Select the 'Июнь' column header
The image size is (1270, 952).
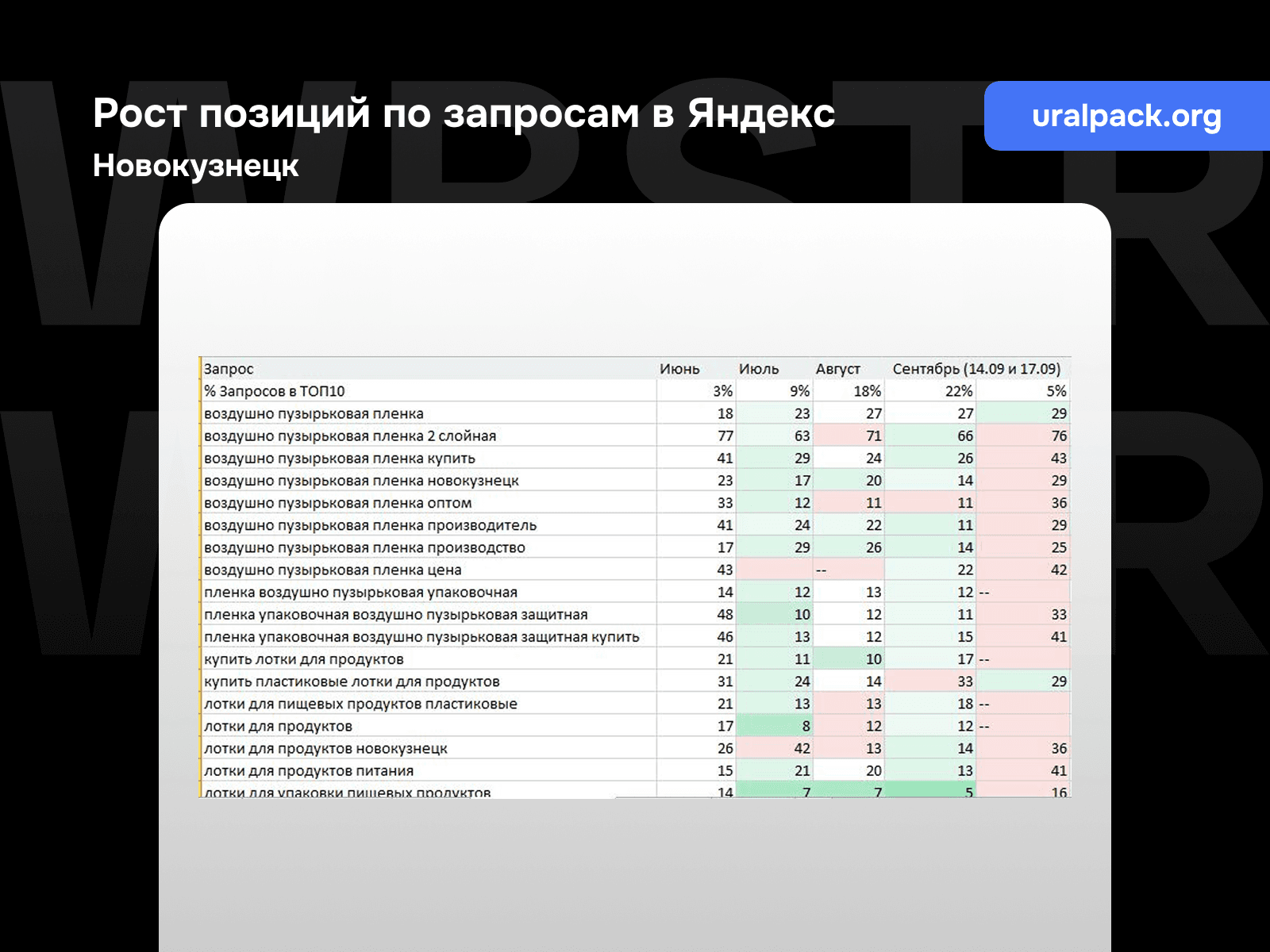tap(679, 369)
